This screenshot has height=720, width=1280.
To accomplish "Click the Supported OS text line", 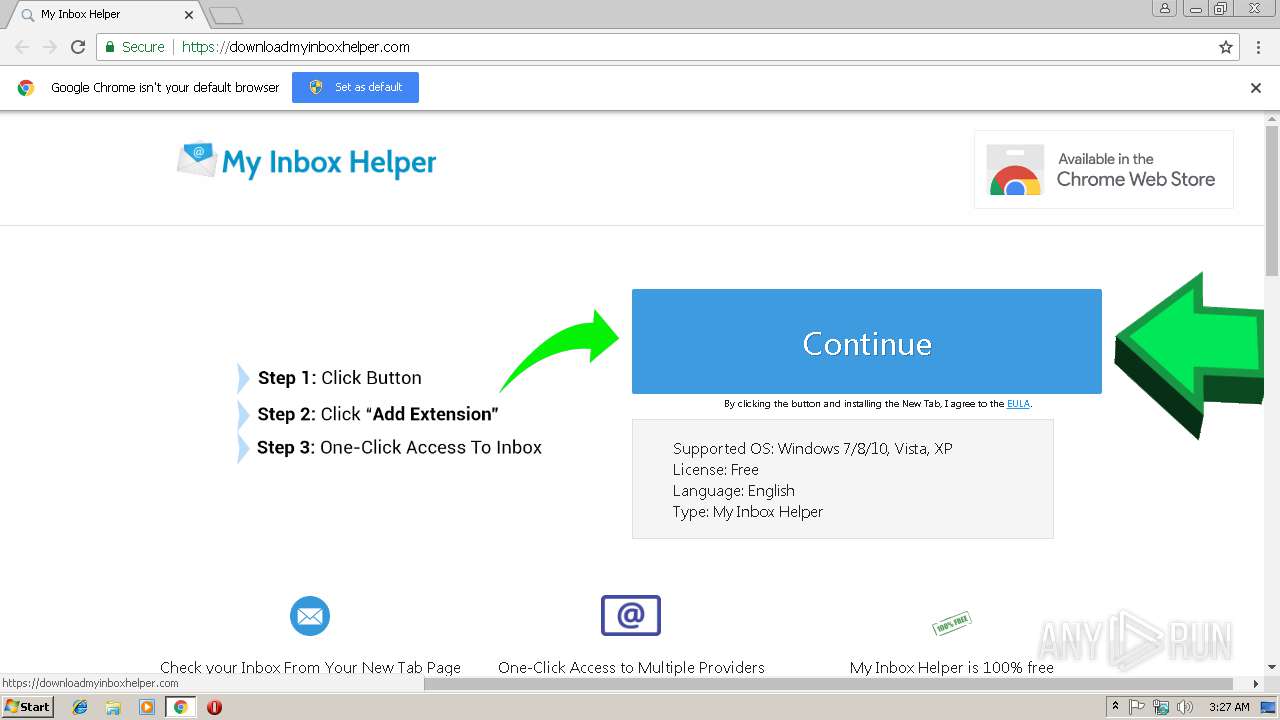I will point(812,448).
